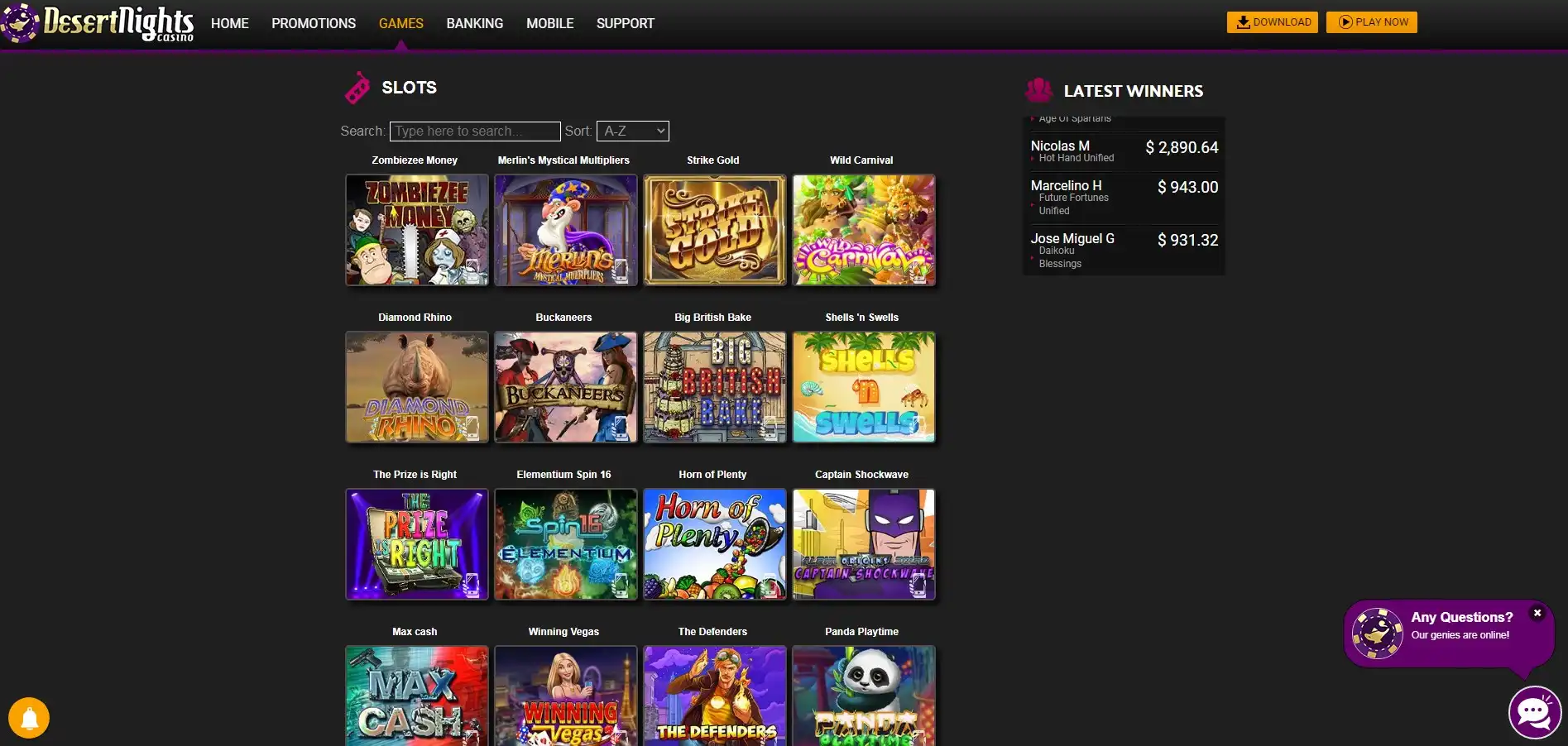Launch the Buckaneers game thumbnail

click(x=566, y=387)
